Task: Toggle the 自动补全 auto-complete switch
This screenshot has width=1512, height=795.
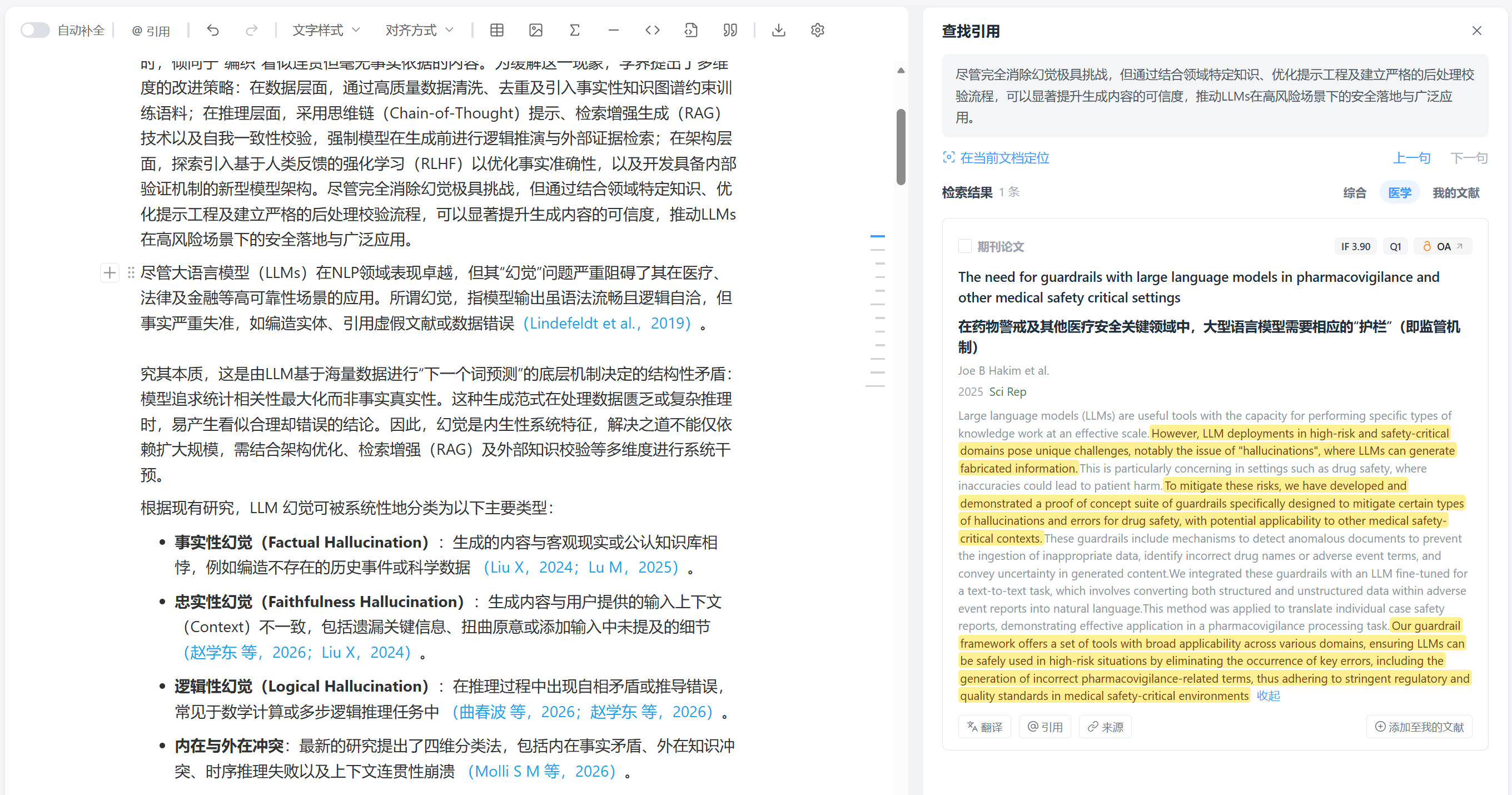Action: pyautogui.click(x=34, y=30)
